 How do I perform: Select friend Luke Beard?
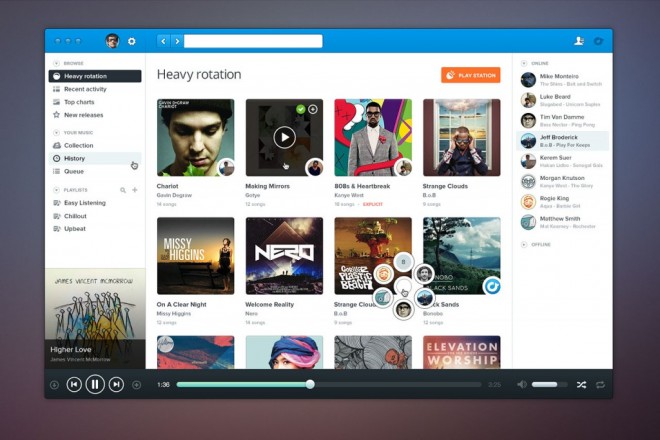(x=562, y=100)
